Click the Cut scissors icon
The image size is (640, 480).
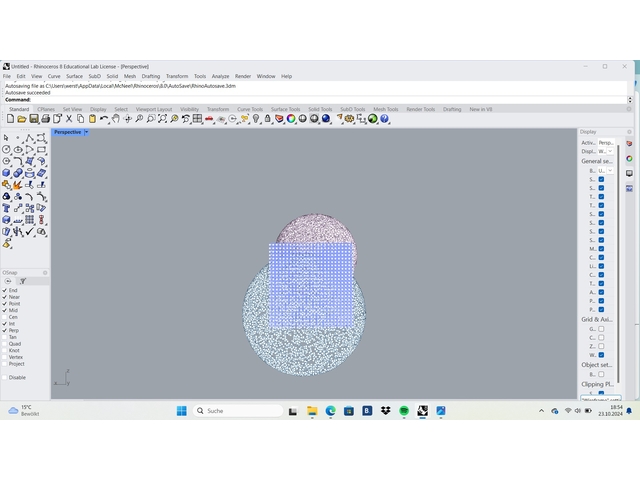tap(69, 119)
